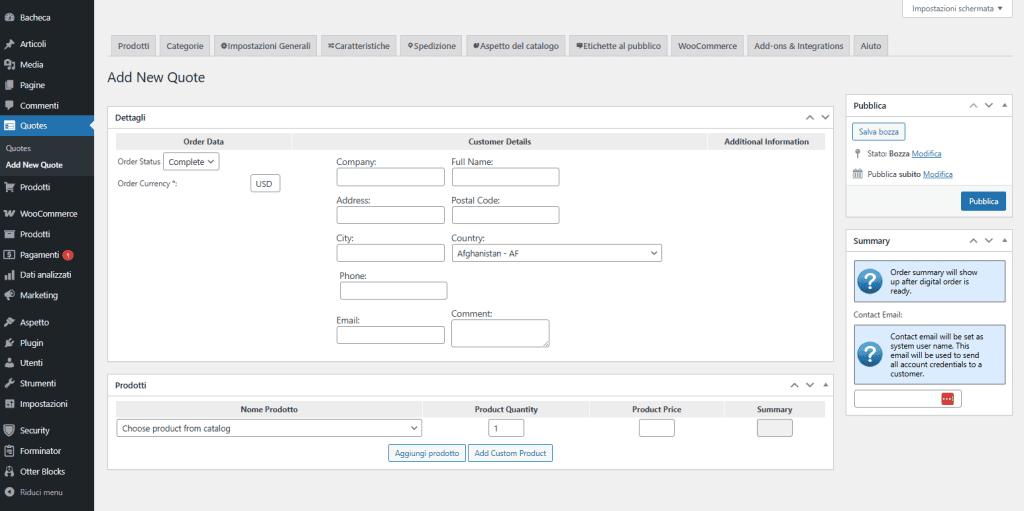Switch to the Spedizione tab
This screenshot has height=511, width=1024.
[x=432, y=46]
